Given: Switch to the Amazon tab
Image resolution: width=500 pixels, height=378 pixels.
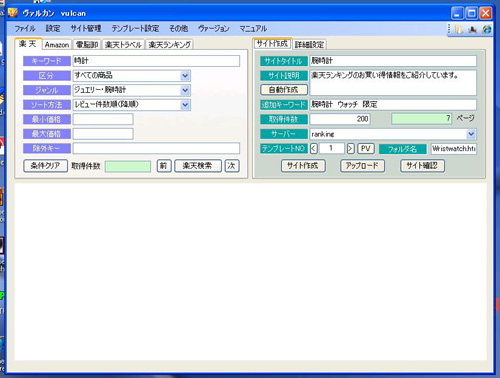Looking at the screenshot, I should [57, 45].
